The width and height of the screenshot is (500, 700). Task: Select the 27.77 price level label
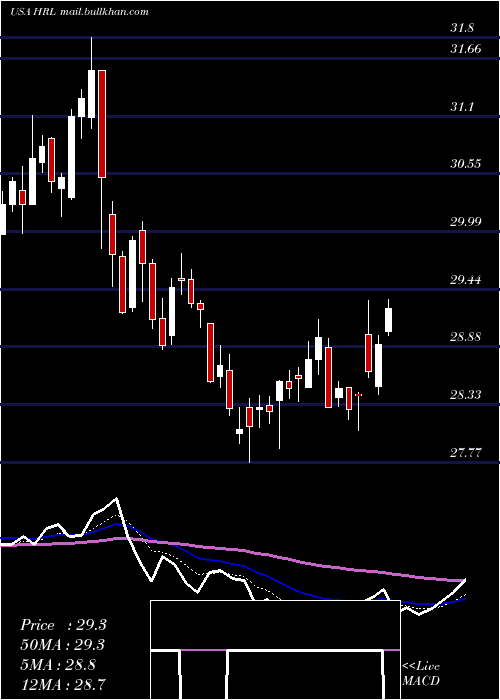coord(466,453)
